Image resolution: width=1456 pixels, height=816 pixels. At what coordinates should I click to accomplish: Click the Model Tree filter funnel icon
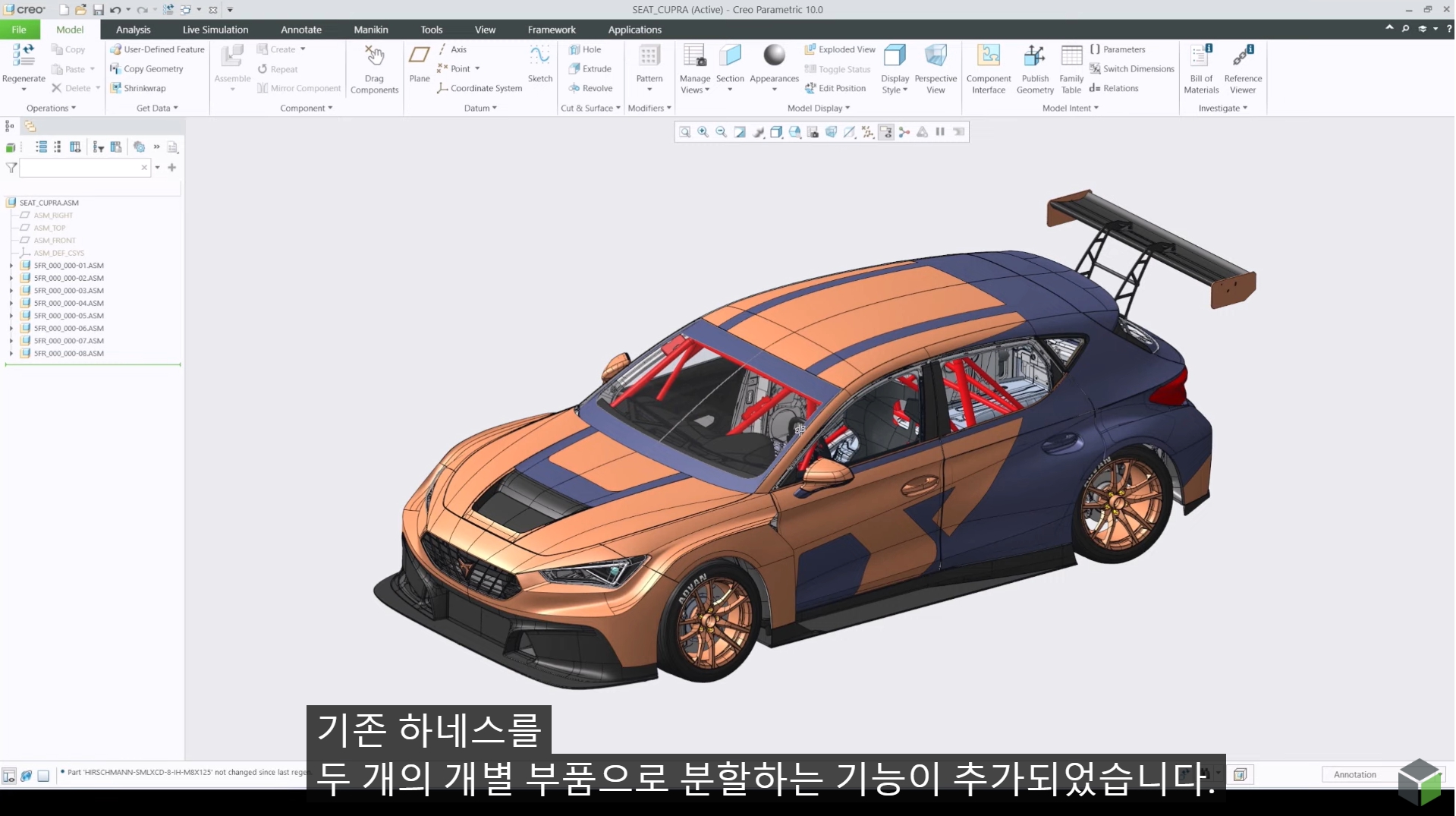point(11,168)
